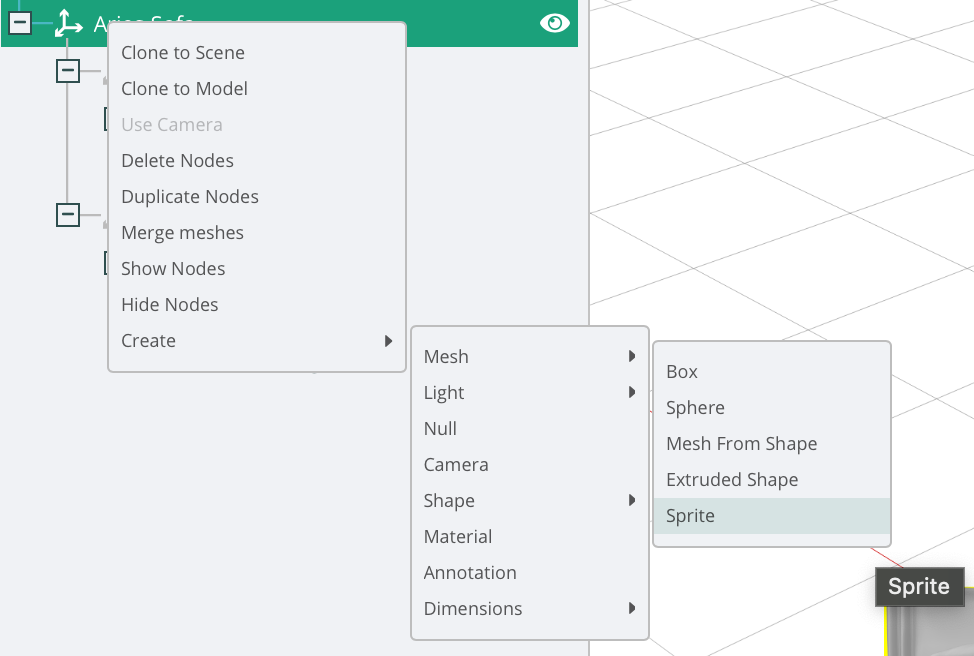Create a Null node
The image size is (974, 656).
click(441, 429)
